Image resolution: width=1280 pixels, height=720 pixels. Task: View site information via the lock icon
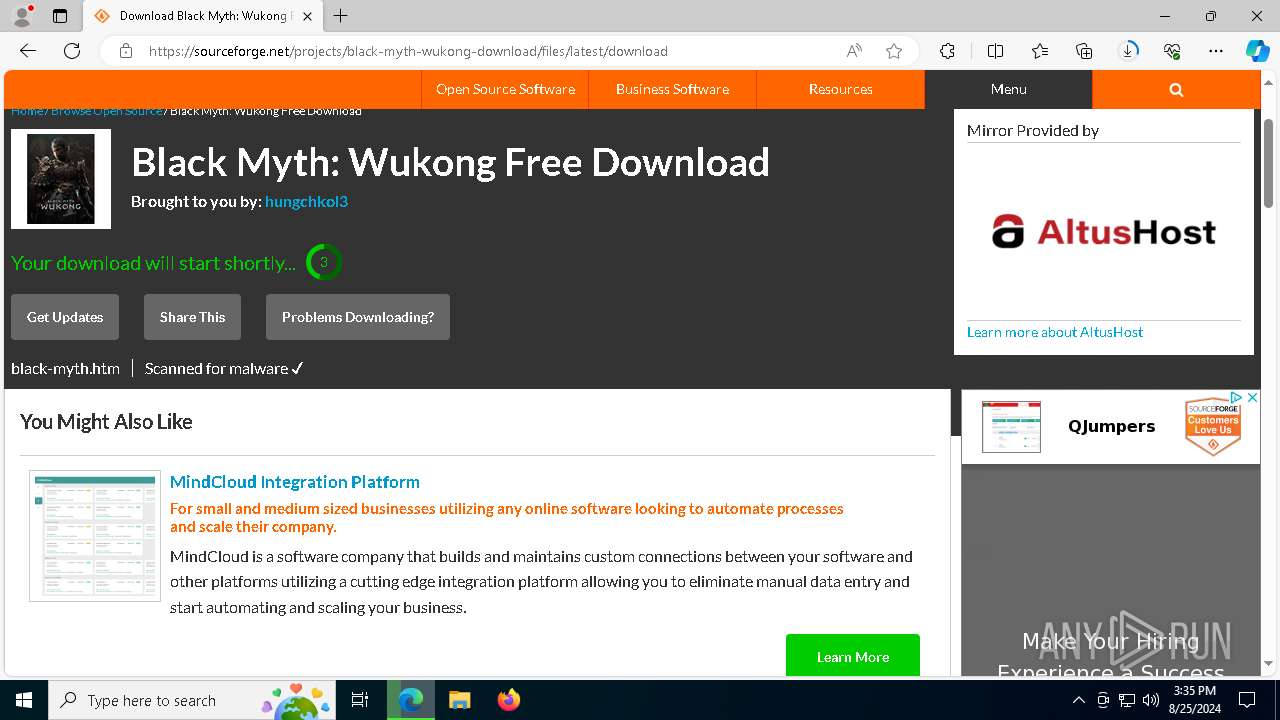pyautogui.click(x=126, y=51)
